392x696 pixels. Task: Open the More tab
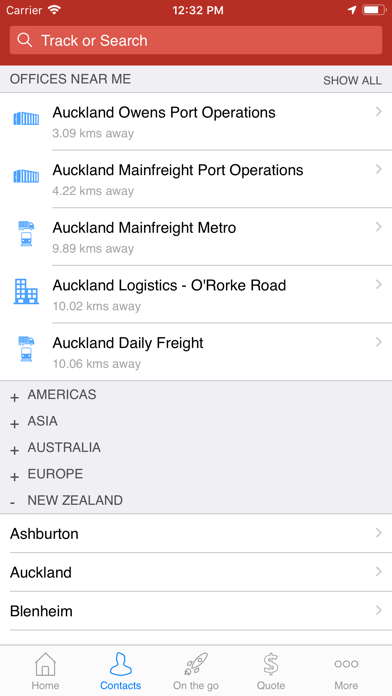(346, 671)
